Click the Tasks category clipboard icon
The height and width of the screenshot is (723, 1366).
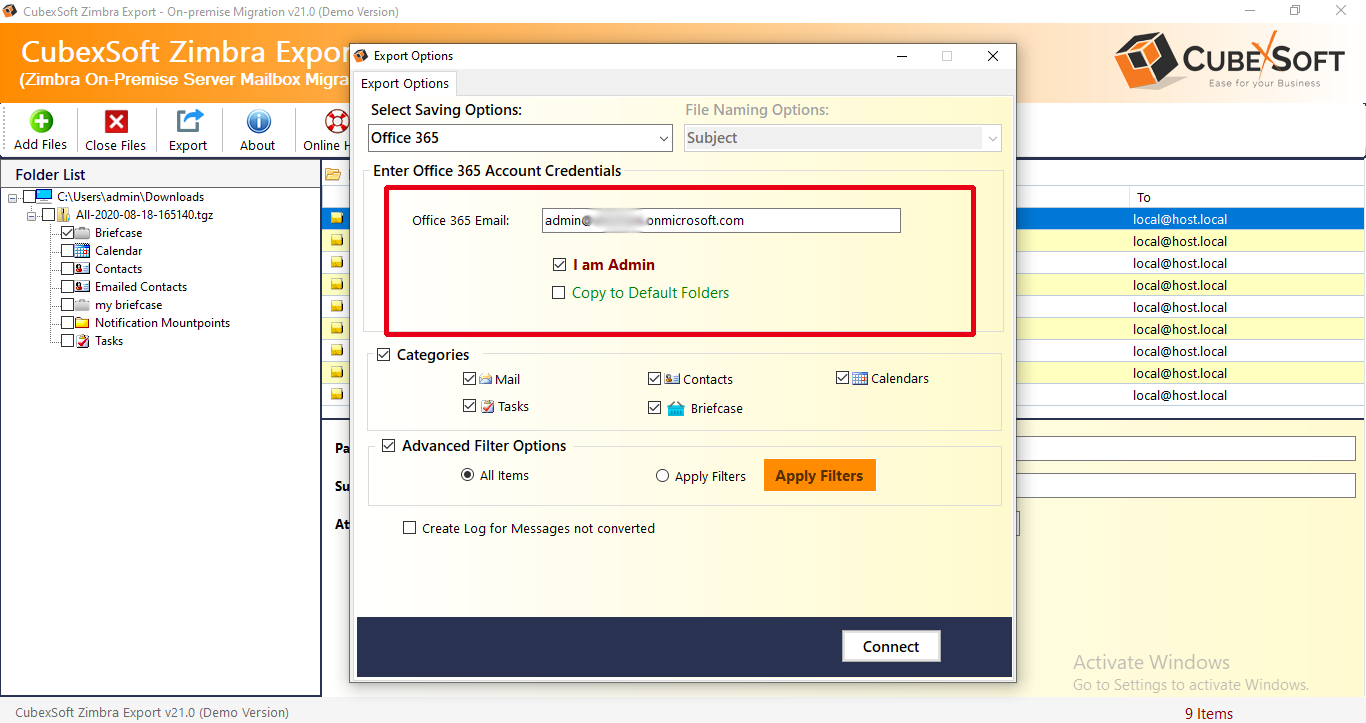click(487, 406)
